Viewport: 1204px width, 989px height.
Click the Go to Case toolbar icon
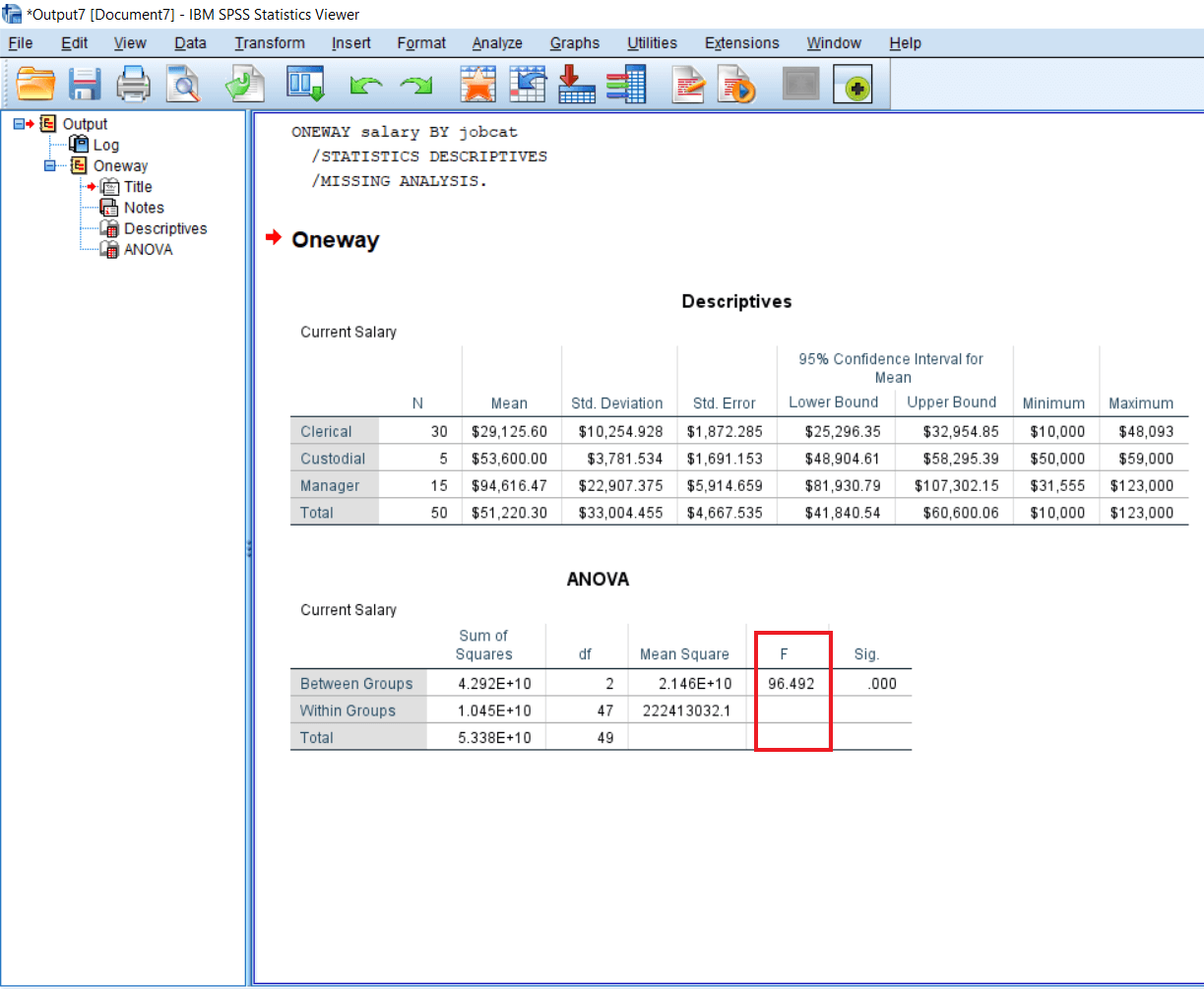[528, 85]
